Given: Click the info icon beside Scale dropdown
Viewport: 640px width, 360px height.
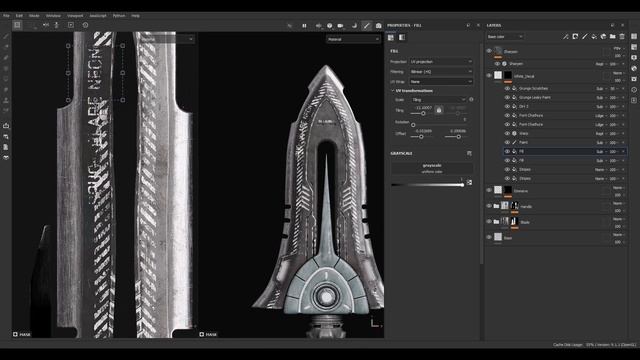Looking at the screenshot, I should pos(471,100).
